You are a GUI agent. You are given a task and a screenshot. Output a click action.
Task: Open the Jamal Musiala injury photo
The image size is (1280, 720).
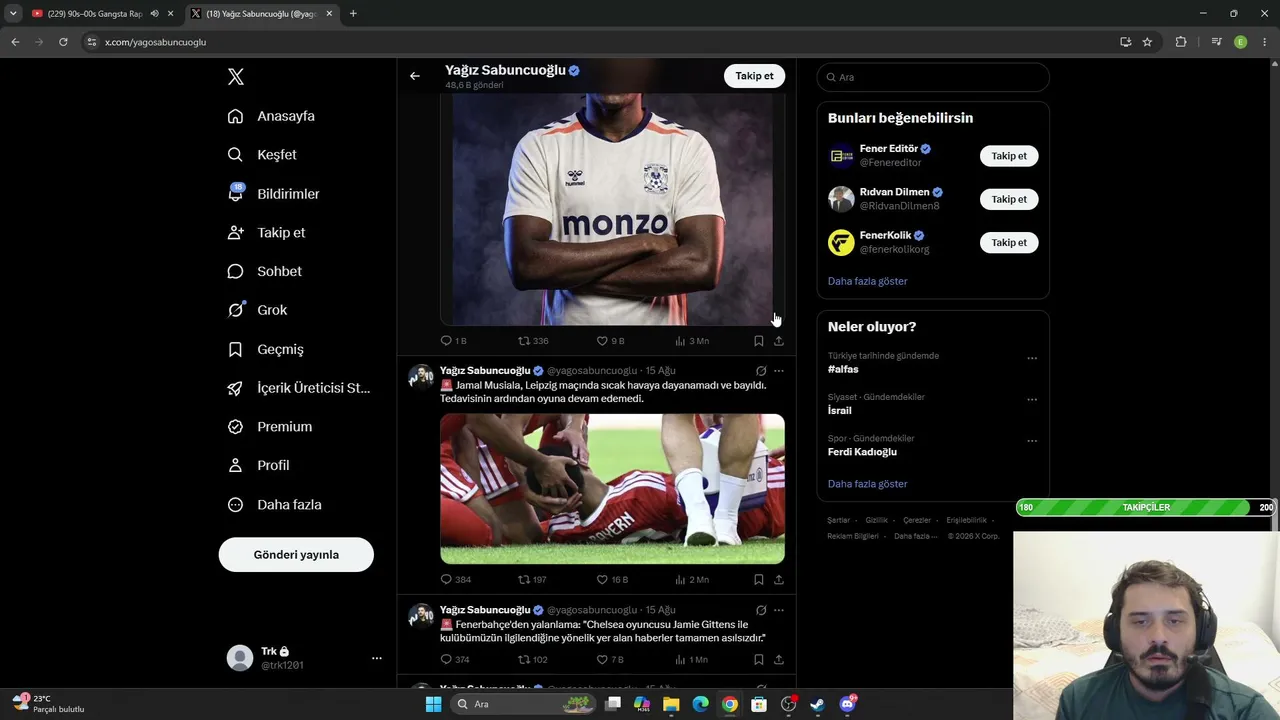click(612, 489)
